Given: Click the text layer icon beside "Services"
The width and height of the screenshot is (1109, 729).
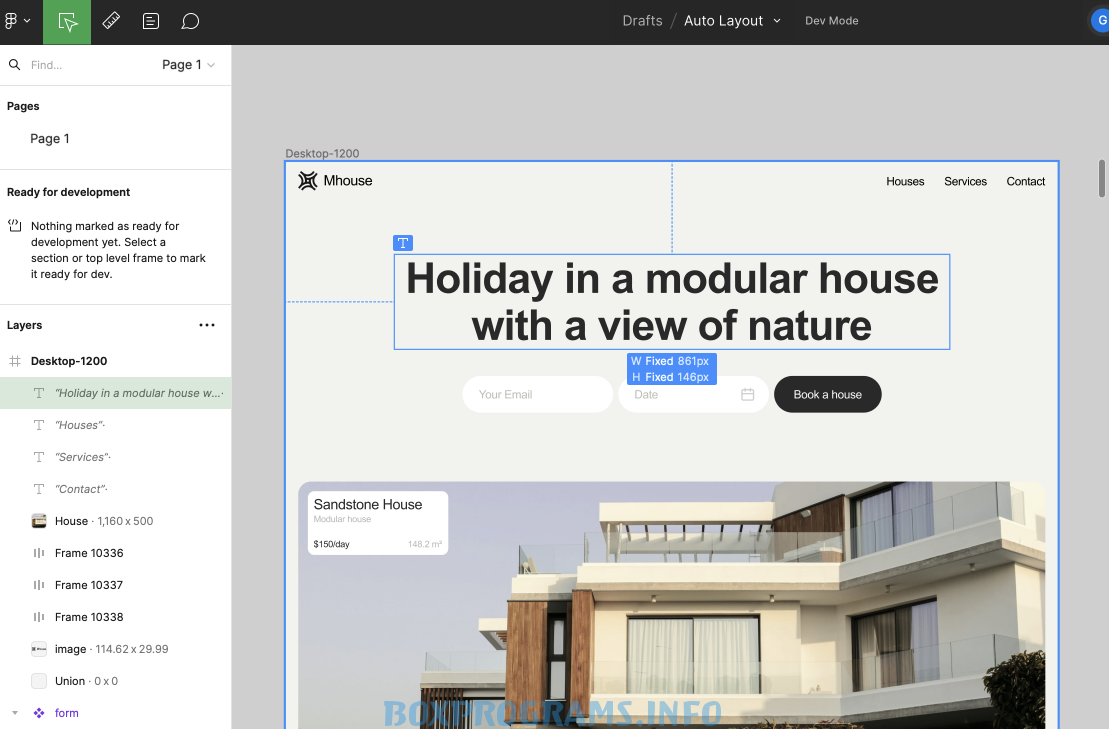Looking at the screenshot, I should point(39,457).
